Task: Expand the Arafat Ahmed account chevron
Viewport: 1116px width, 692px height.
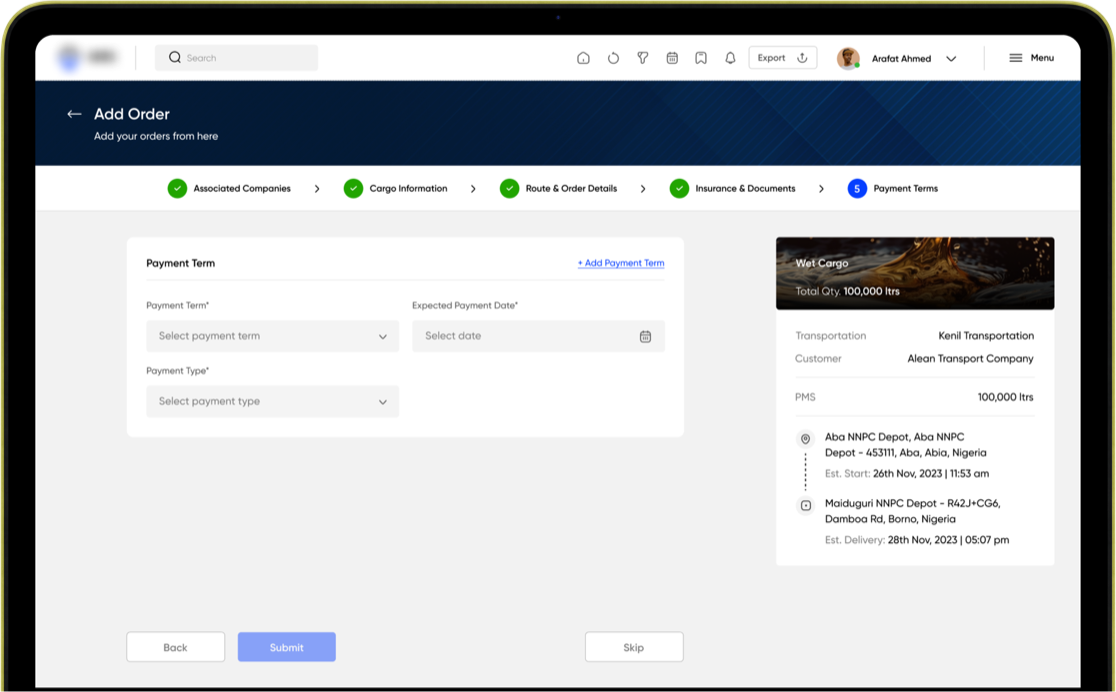Action: click(x=951, y=58)
